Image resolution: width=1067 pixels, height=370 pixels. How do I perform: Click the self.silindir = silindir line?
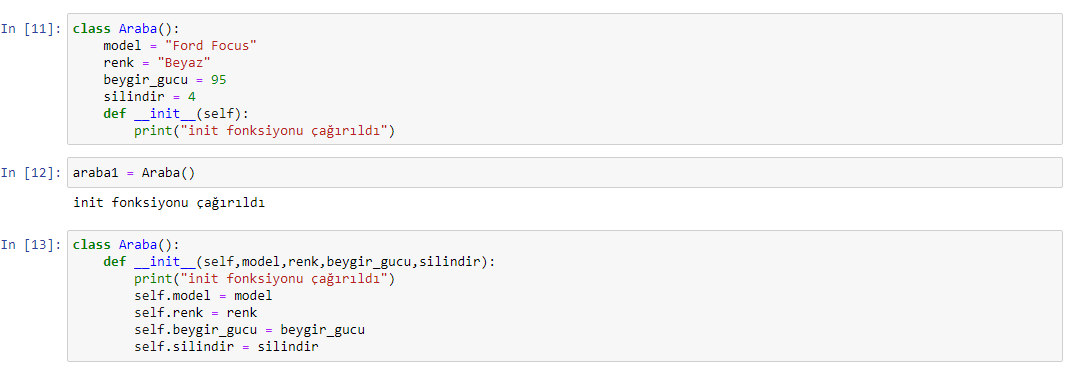pos(227,348)
